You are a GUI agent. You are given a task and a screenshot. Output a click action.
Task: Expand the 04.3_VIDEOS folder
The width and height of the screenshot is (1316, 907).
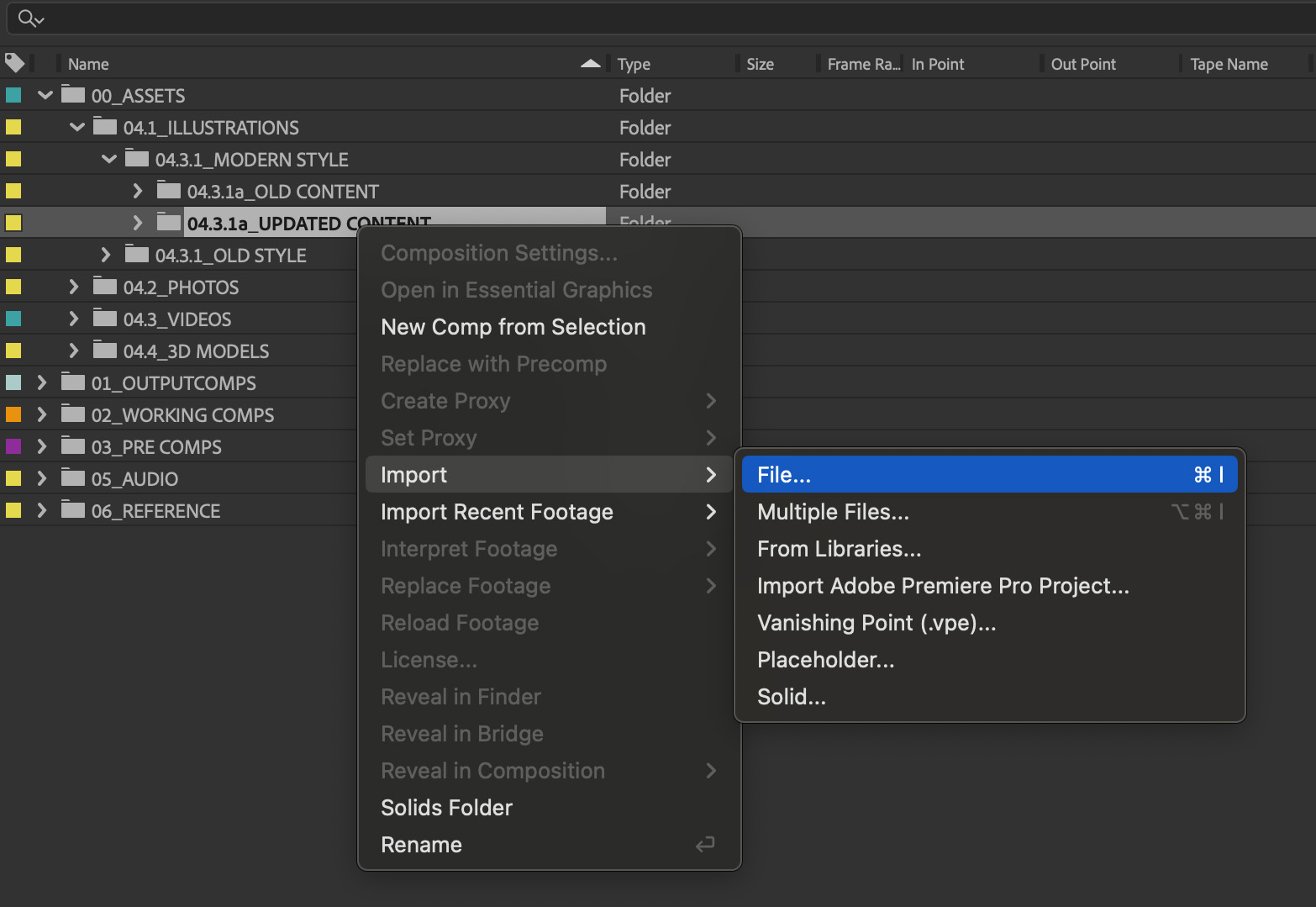(74, 318)
